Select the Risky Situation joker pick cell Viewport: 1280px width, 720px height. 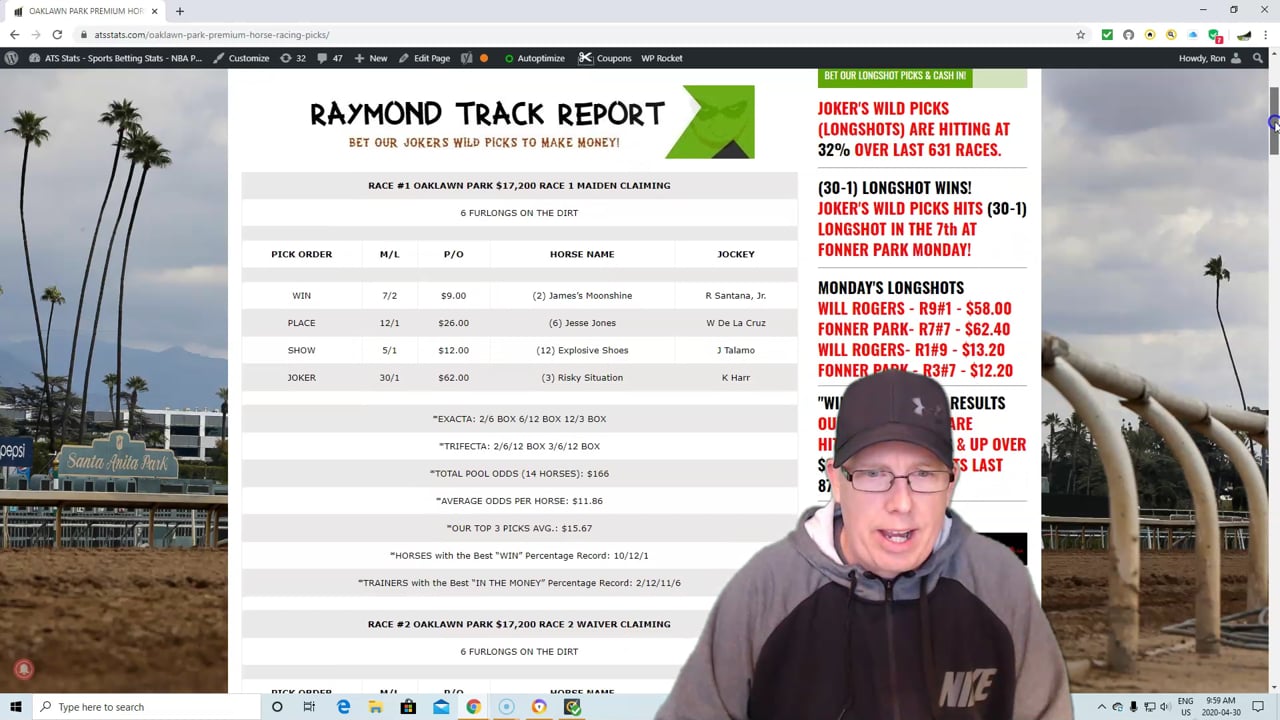(582, 378)
